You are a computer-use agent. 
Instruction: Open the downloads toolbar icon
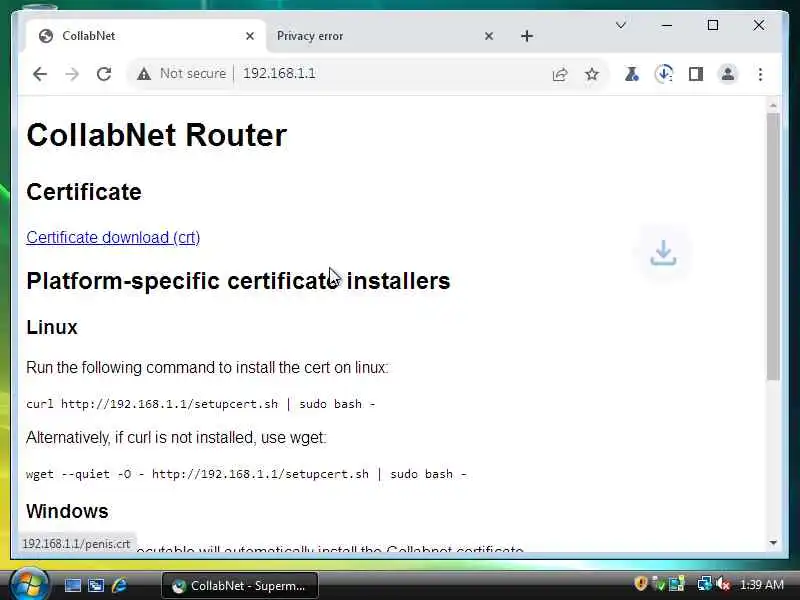point(664,74)
